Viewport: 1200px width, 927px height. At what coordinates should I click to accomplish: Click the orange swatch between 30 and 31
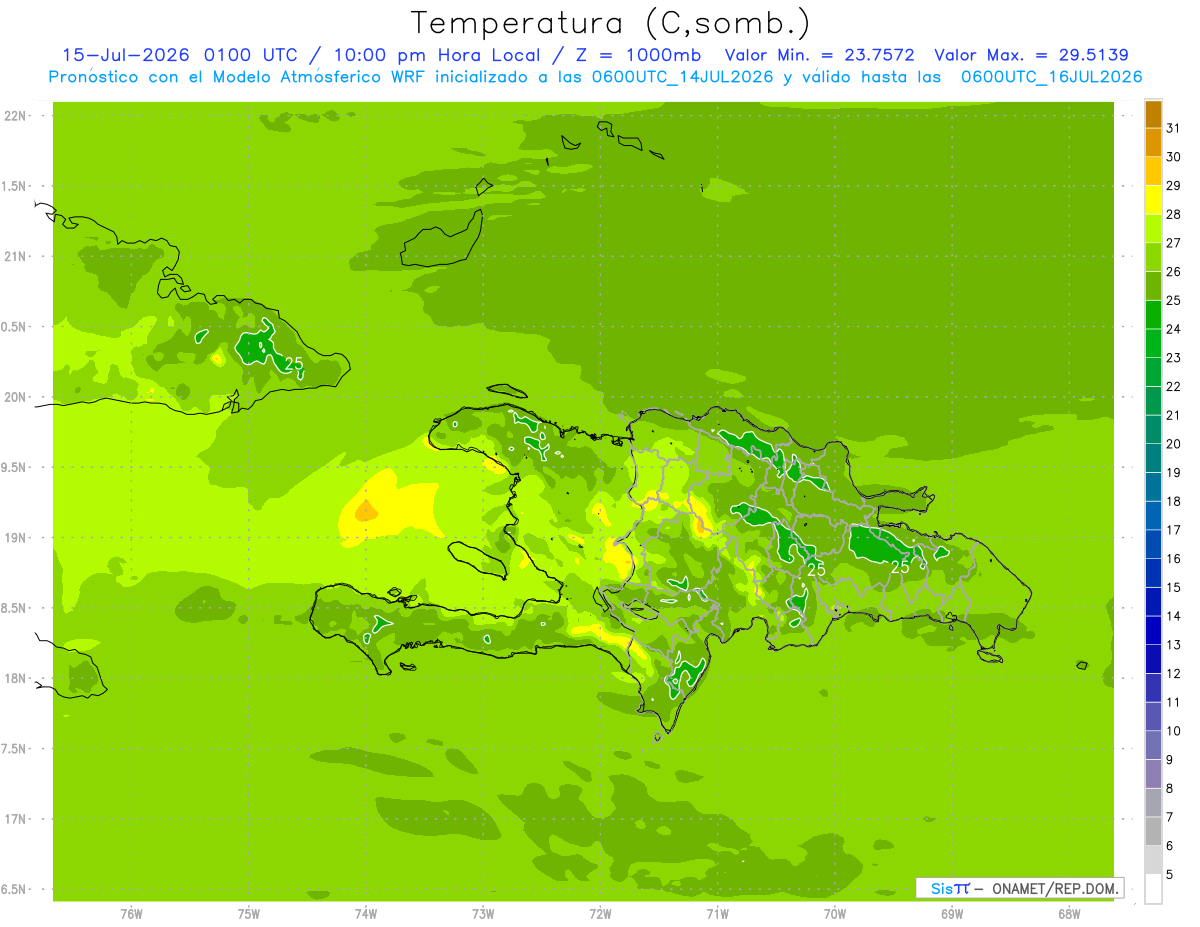[1153, 143]
